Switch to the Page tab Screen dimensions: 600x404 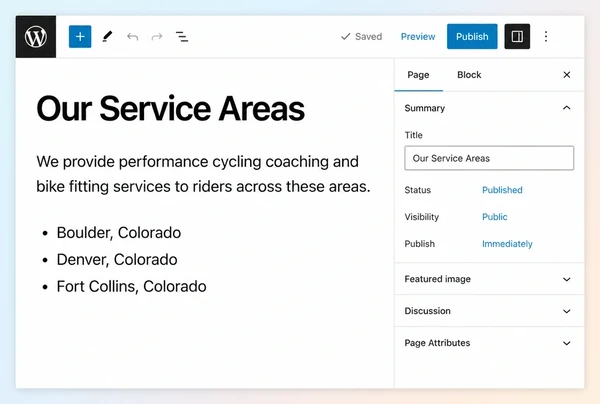tap(418, 75)
